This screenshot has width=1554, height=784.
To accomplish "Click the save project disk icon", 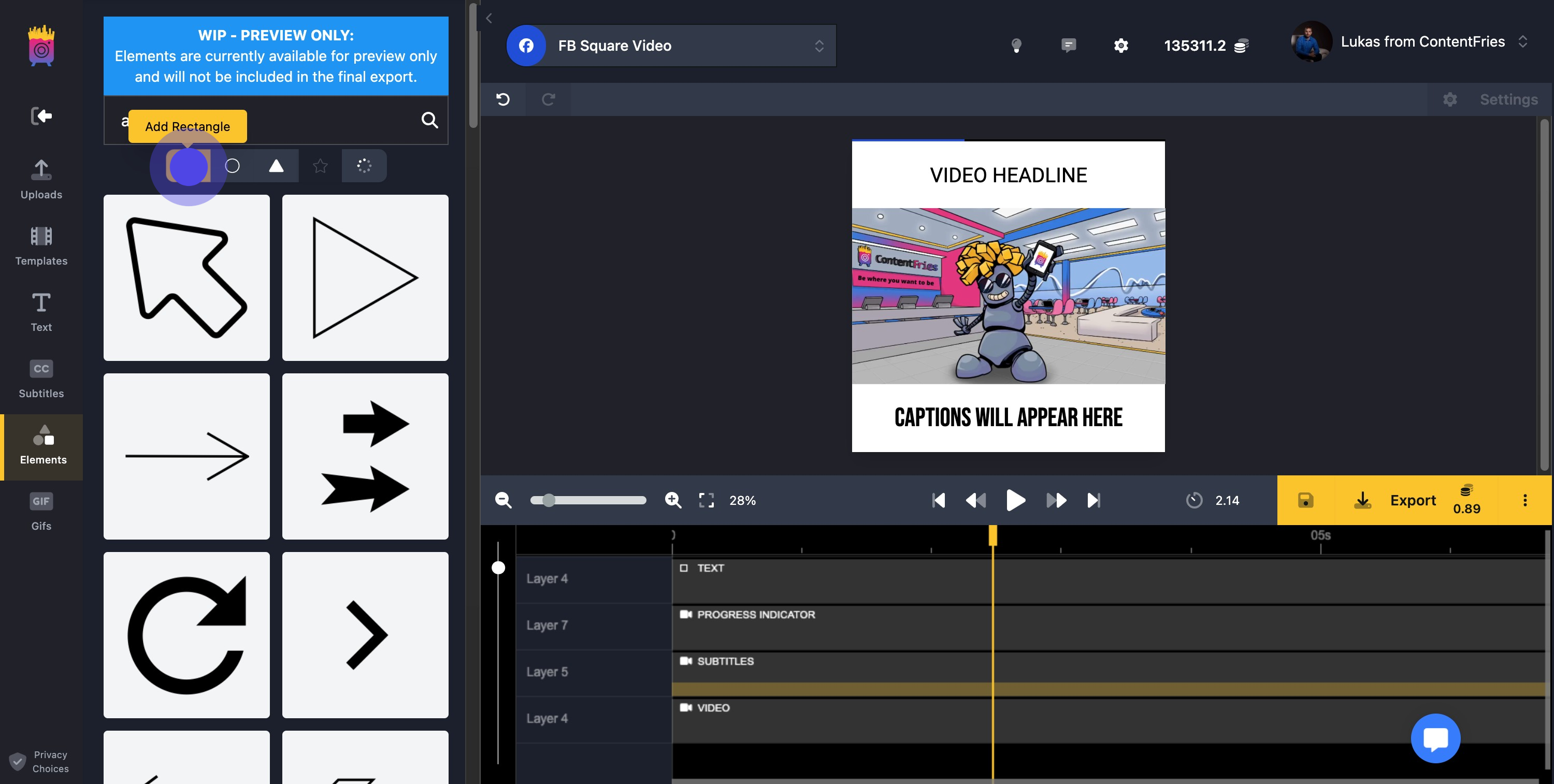I will click(1305, 500).
